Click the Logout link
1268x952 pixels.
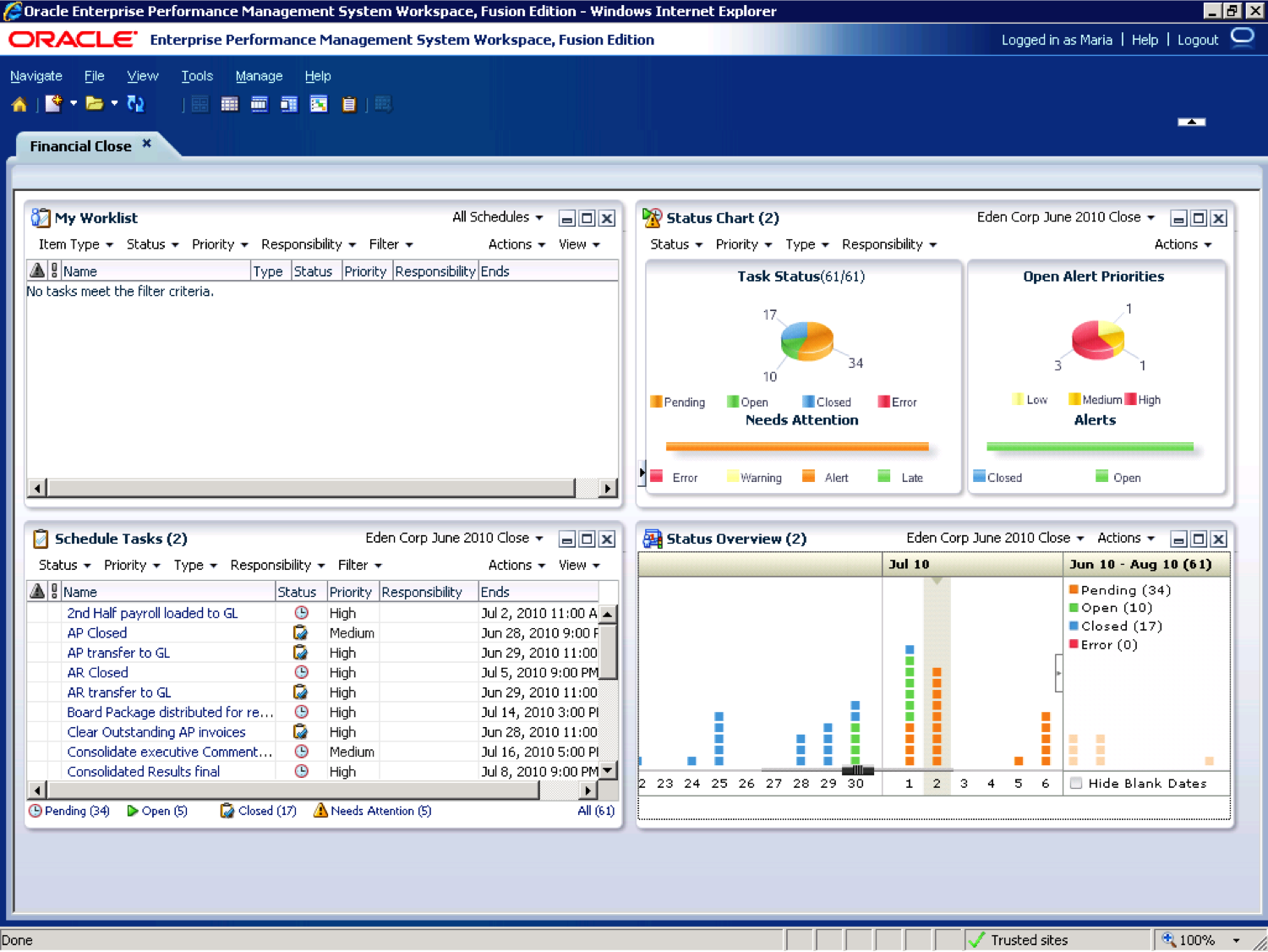coord(1198,40)
